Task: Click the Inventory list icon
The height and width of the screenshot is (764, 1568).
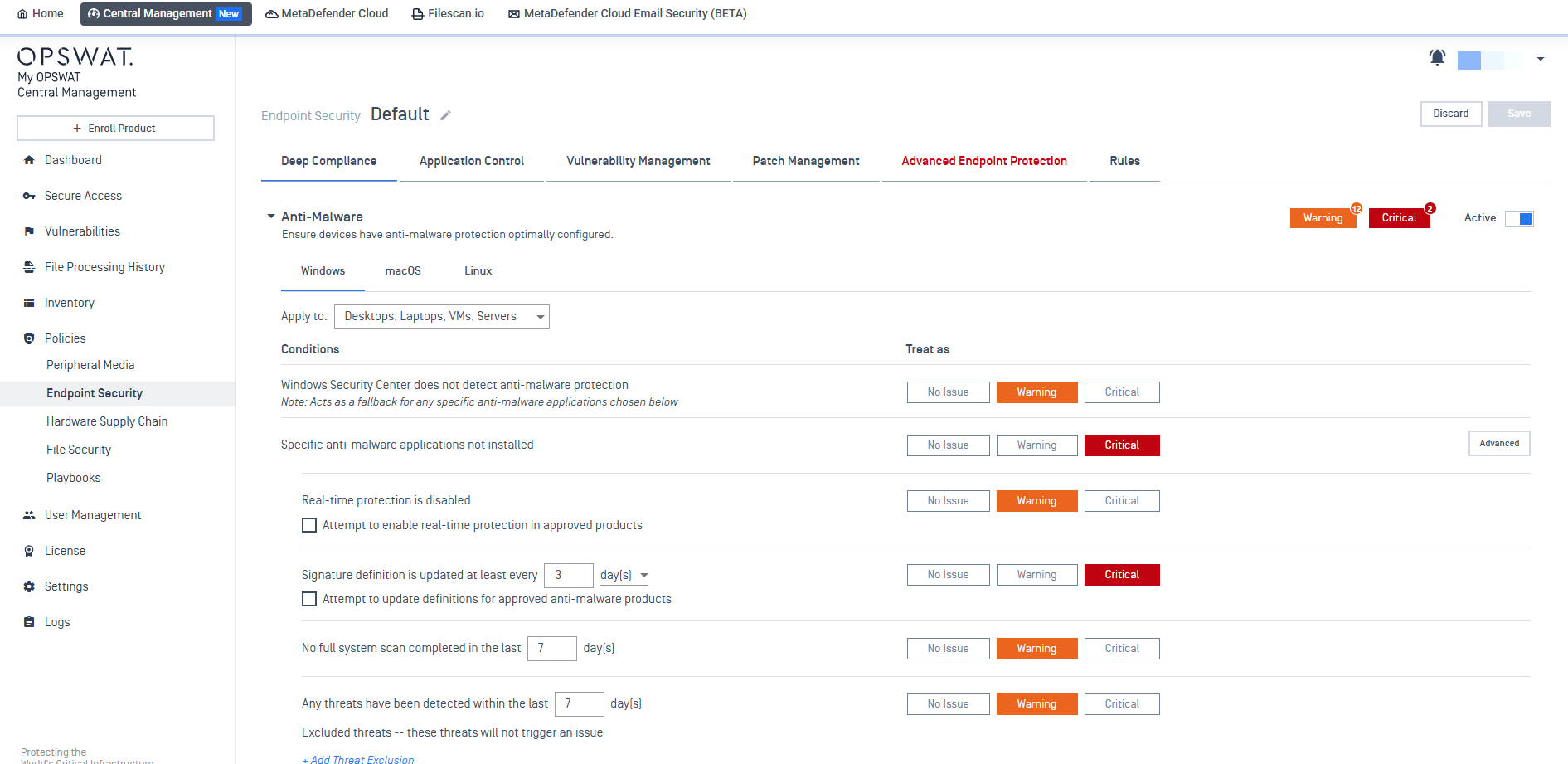Action: [x=29, y=303]
